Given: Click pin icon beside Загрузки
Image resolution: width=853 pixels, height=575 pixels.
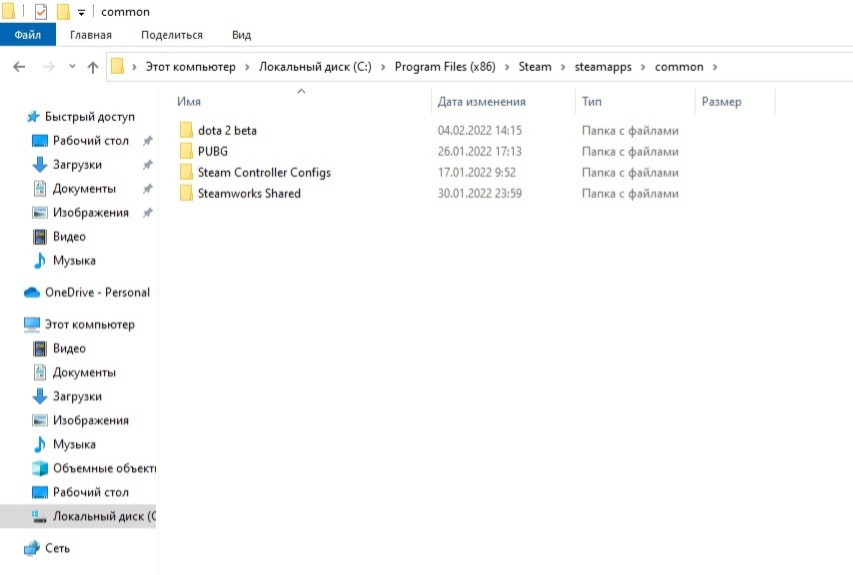Looking at the screenshot, I should (x=147, y=165).
